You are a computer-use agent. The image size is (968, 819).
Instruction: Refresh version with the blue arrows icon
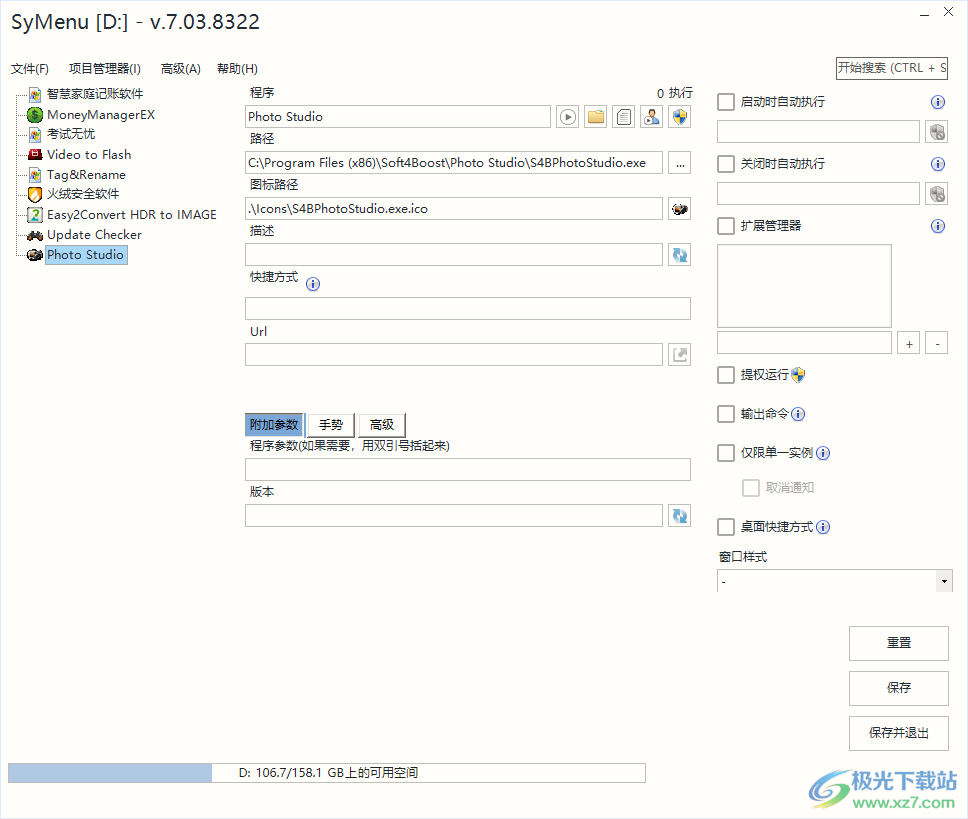pos(680,516)
